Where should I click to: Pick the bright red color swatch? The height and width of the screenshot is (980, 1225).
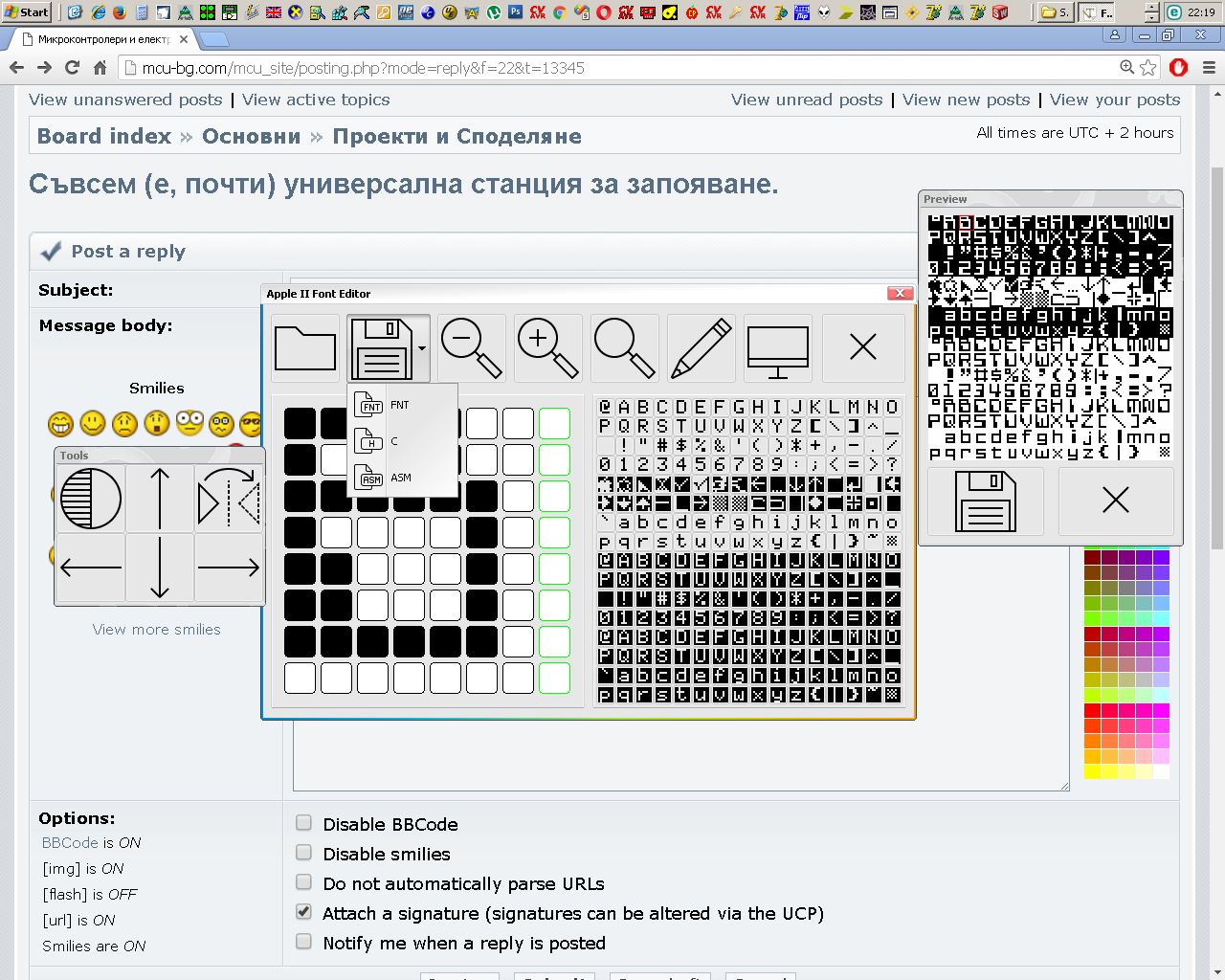click(x=1093, y=711)
